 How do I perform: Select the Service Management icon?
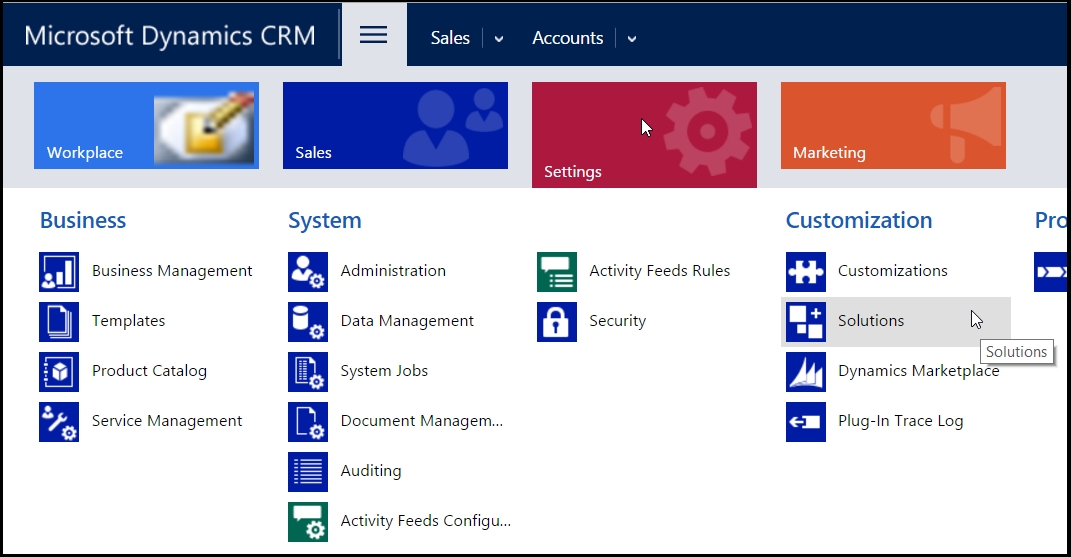(x=59, y=421)
